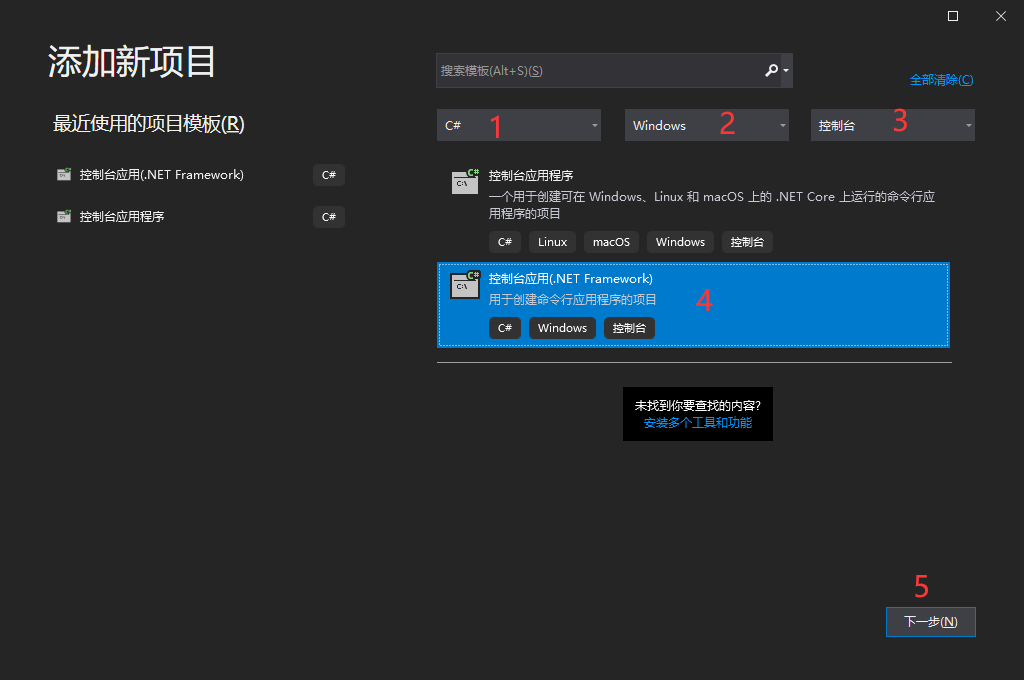Click the search magnifier icon
The width and height of the screenshot is (1024, 680).
tap(771, 70)
